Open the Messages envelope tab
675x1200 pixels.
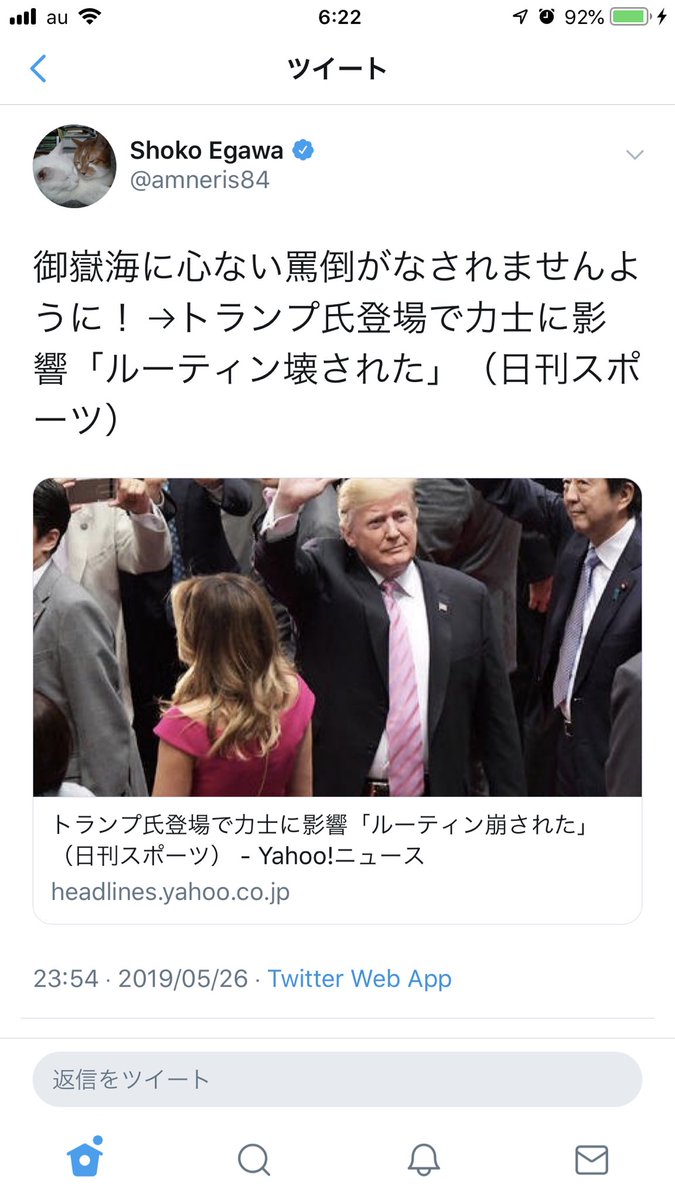point(592,1160)
